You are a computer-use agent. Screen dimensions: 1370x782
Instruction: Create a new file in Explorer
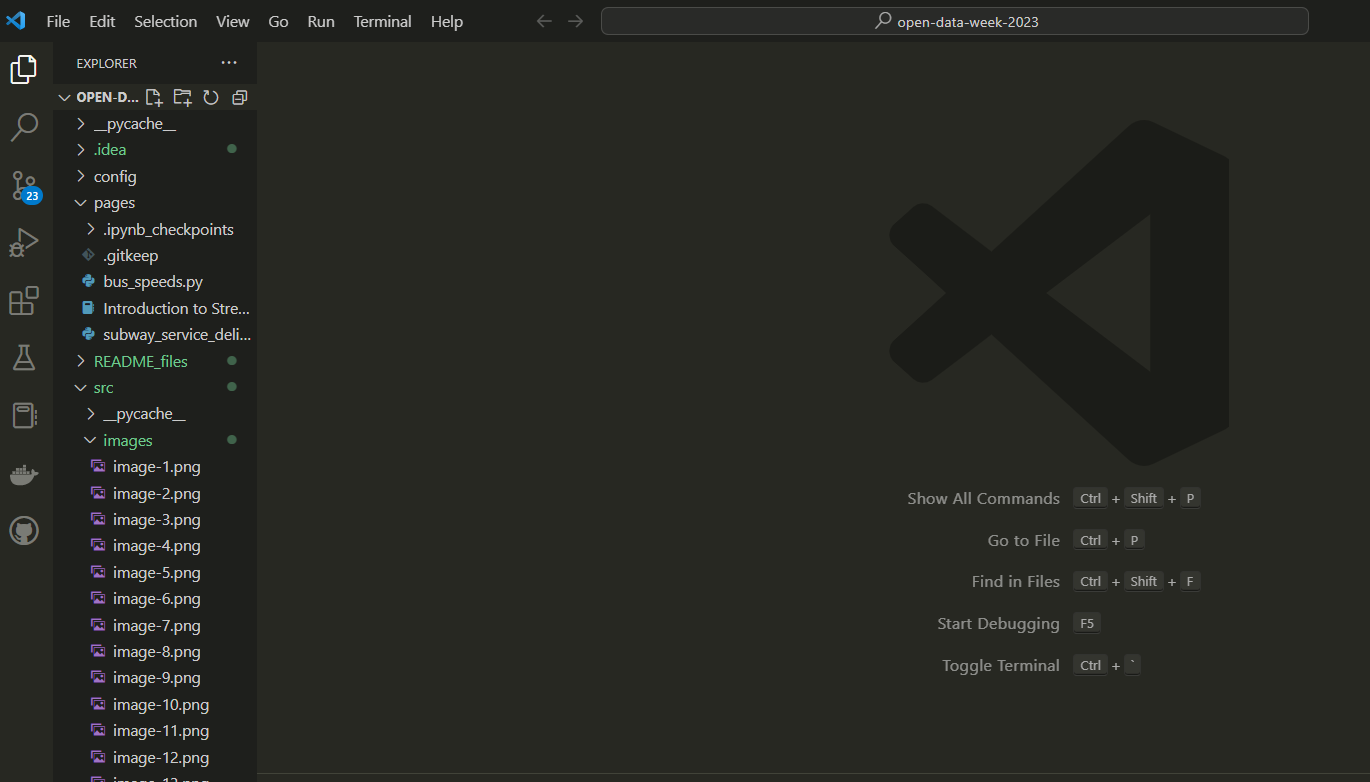coord(153,97)
